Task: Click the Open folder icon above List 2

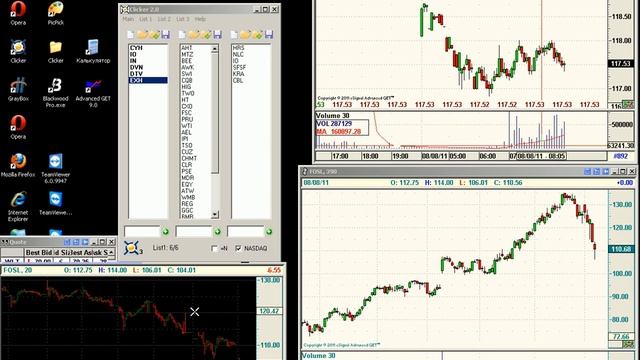Action: pyautogui.click(x=193, y=35)
